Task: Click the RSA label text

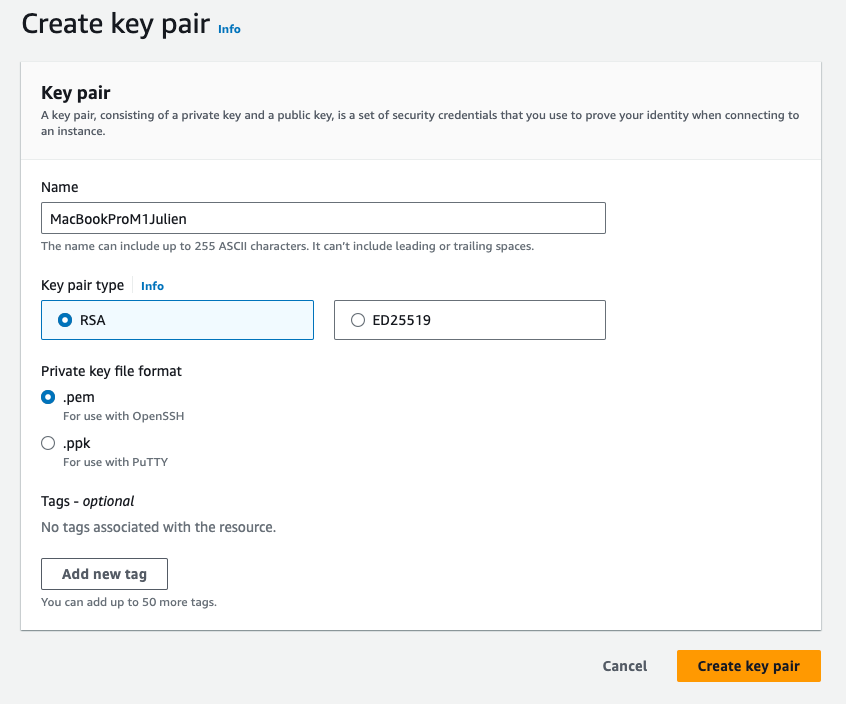Action: coord(92,320)
